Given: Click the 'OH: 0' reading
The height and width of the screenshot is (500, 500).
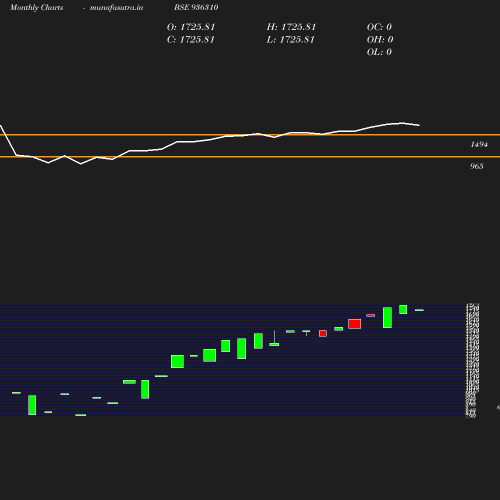Looking at the screenshot, I should pyautogui.click(x=380, y=40).
